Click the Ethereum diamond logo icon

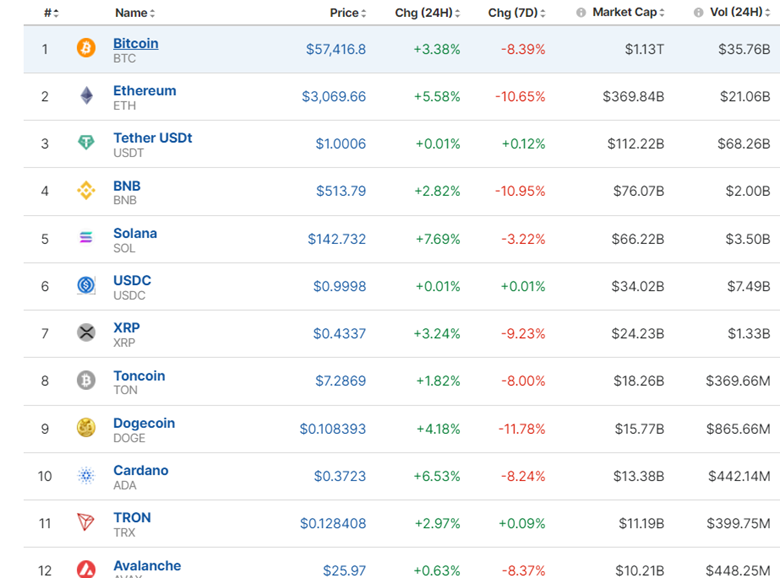pos(86,96)
